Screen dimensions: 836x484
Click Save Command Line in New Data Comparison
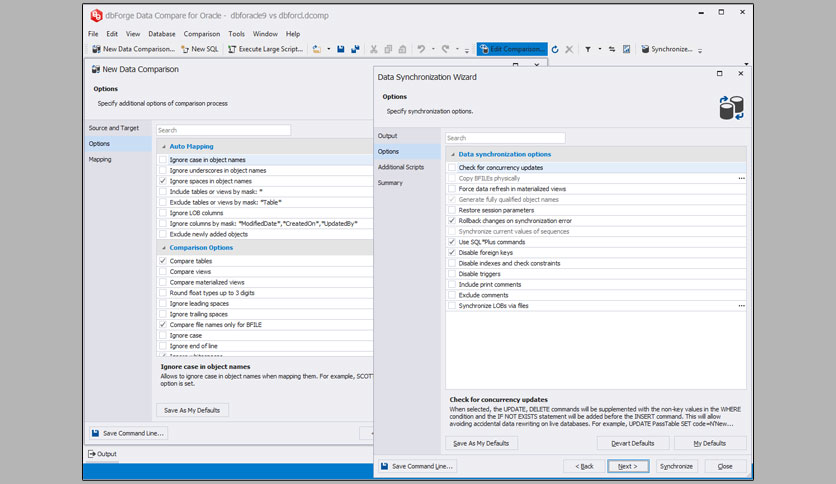pyautogui.click(x=127, y=433)
